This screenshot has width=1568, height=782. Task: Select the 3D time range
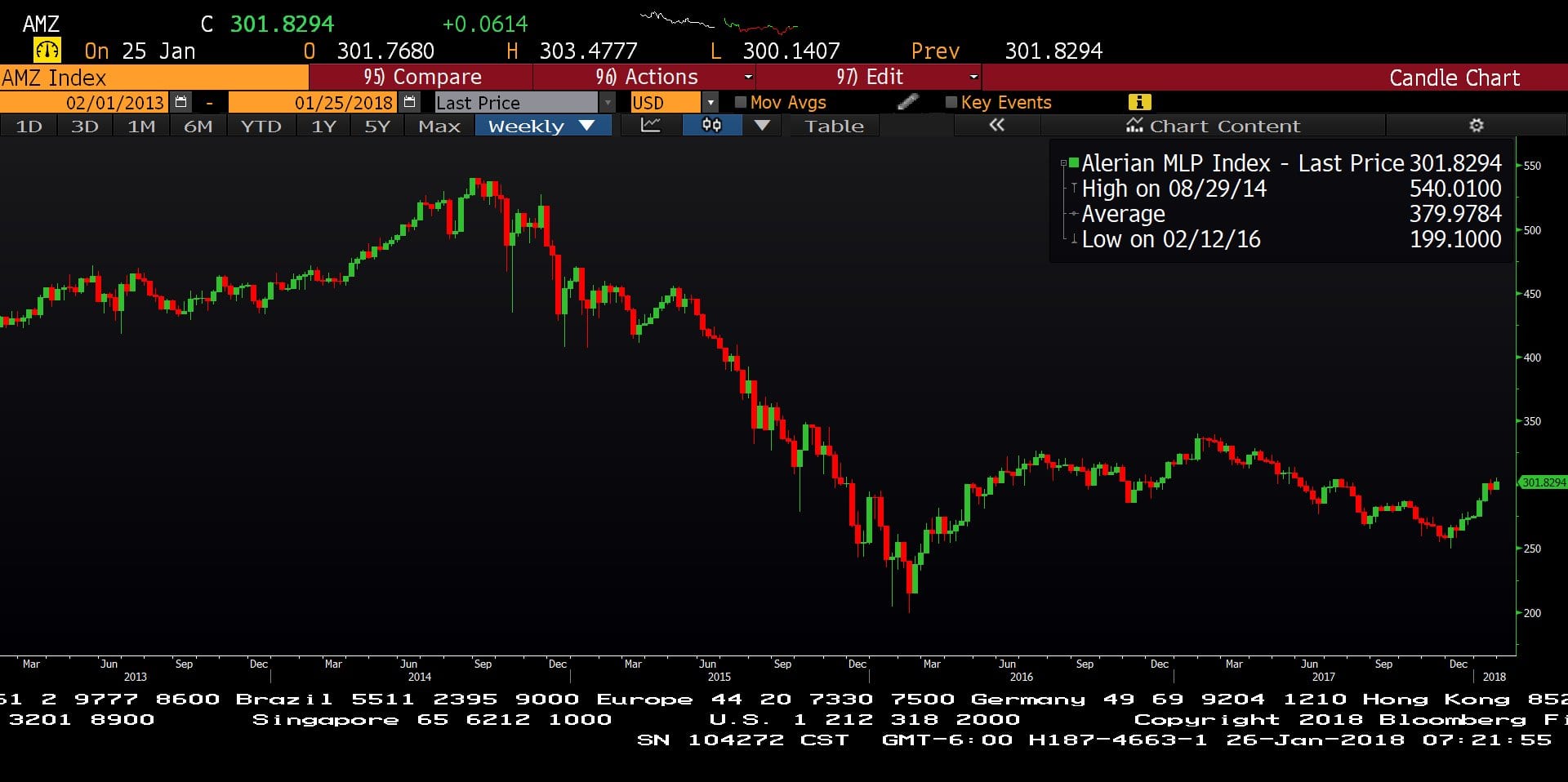(x=85, y=126)
